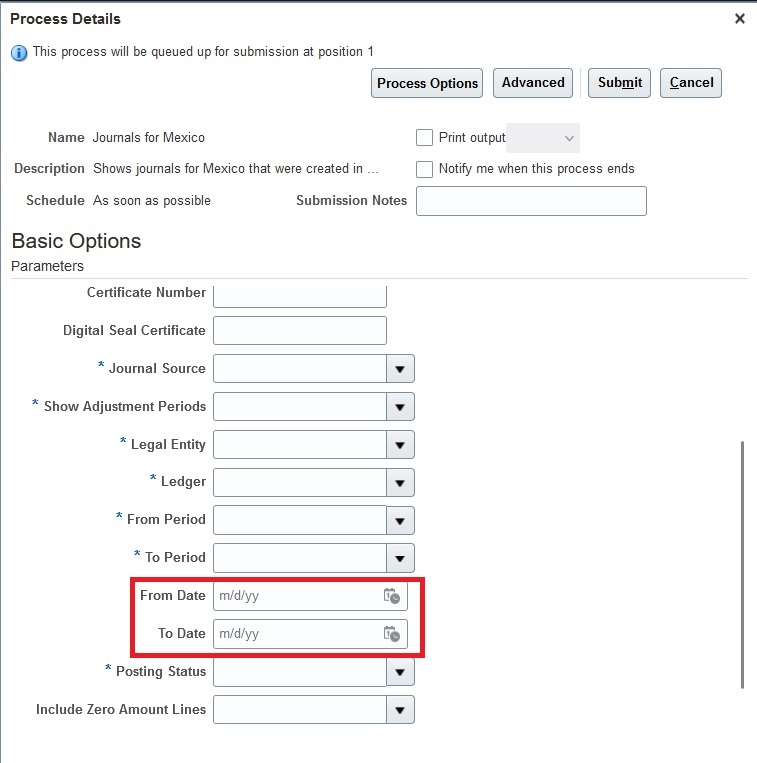Expand the Journal Source dropdown arrow
757x763 pixels.
point(400,369)
